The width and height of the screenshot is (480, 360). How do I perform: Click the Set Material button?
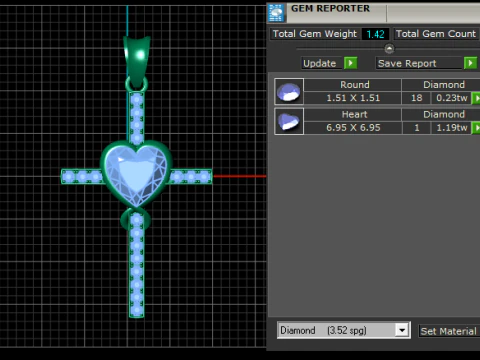click(449, 331)
